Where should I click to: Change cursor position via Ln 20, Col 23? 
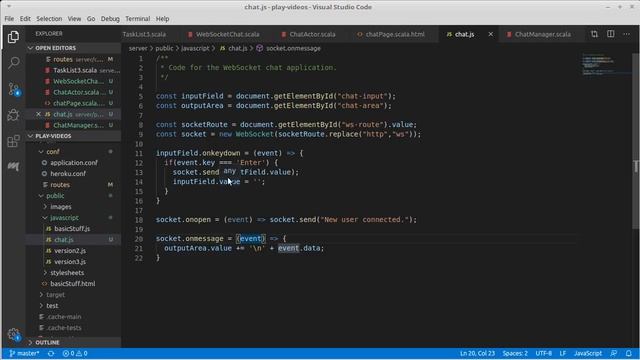click(477, 353)
